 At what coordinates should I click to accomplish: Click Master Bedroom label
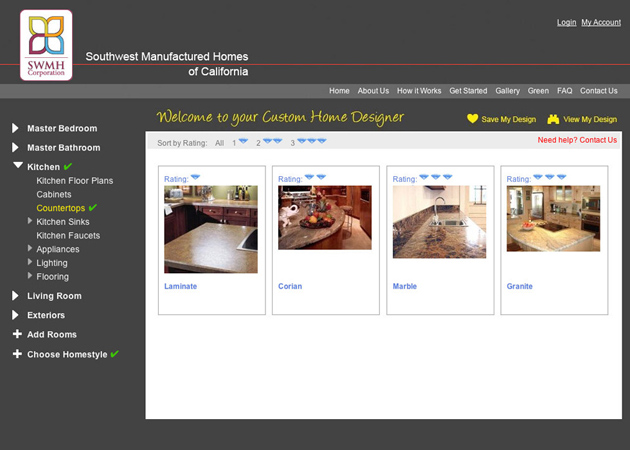(62, 129)
